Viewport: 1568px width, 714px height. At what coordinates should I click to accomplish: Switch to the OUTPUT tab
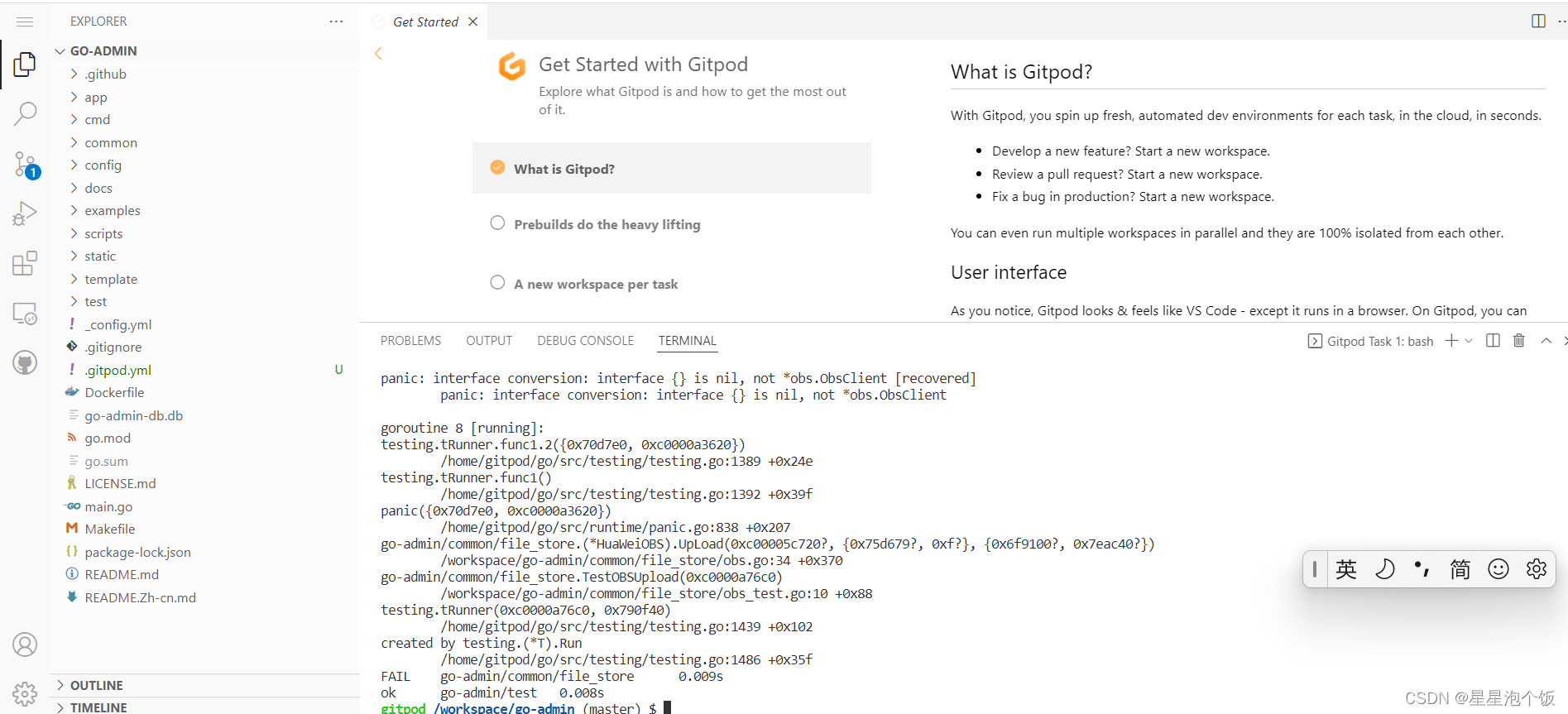pyautogui.click(x=489, y=341)
